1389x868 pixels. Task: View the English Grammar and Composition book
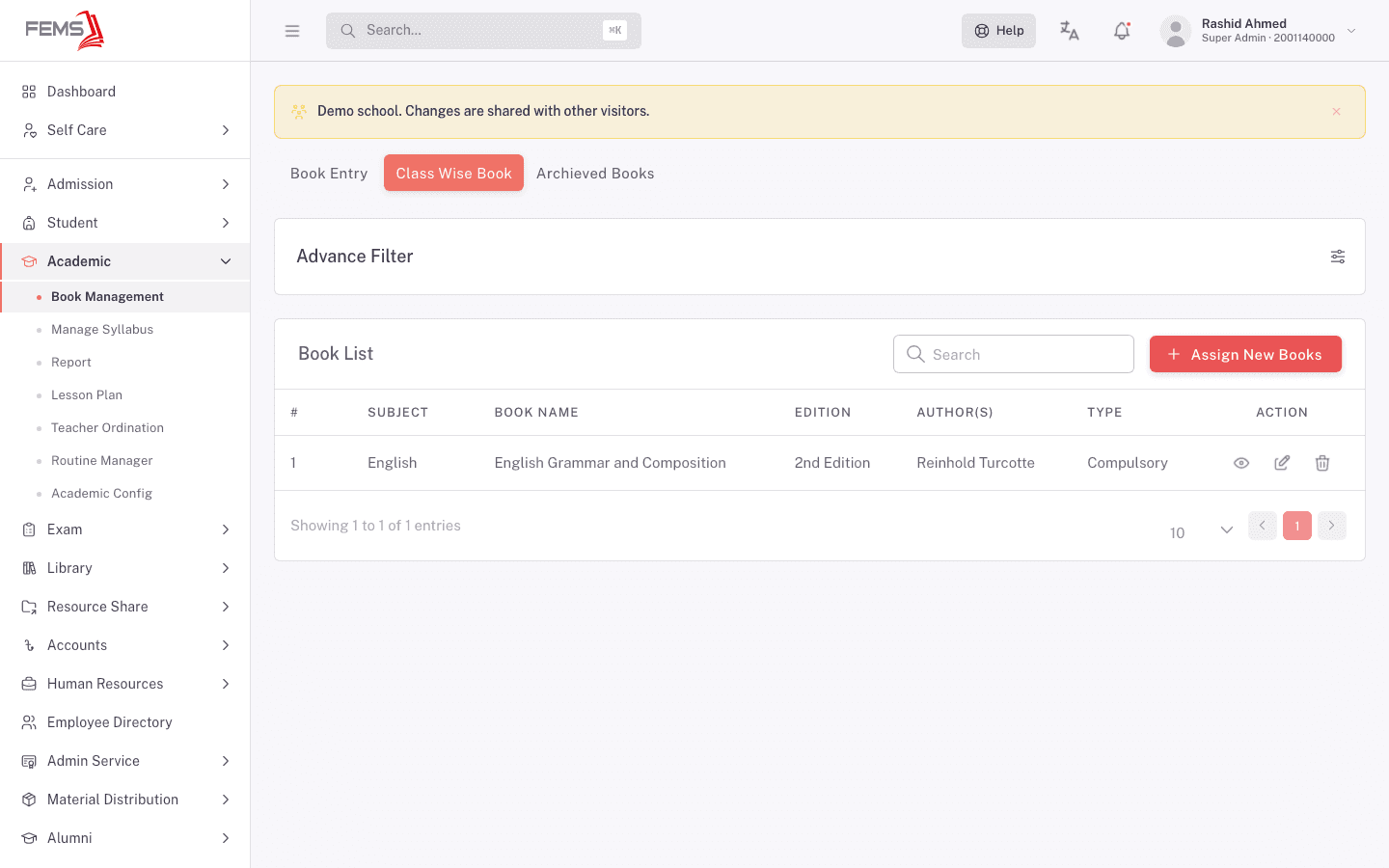[x=1241, y=463]
